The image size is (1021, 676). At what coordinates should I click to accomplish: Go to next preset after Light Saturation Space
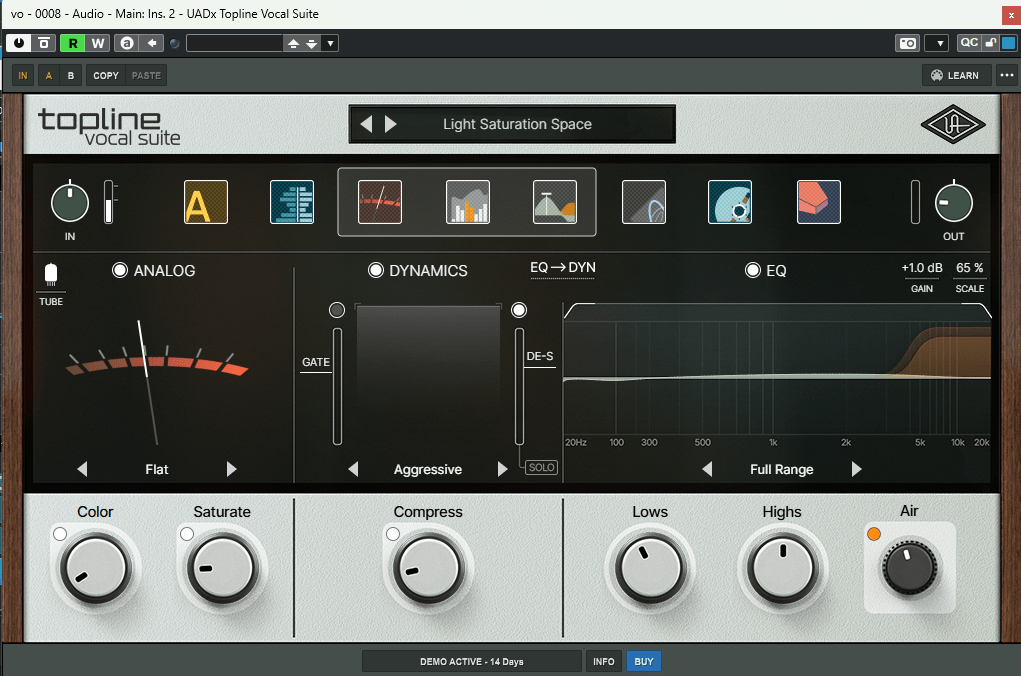point(391,124)
